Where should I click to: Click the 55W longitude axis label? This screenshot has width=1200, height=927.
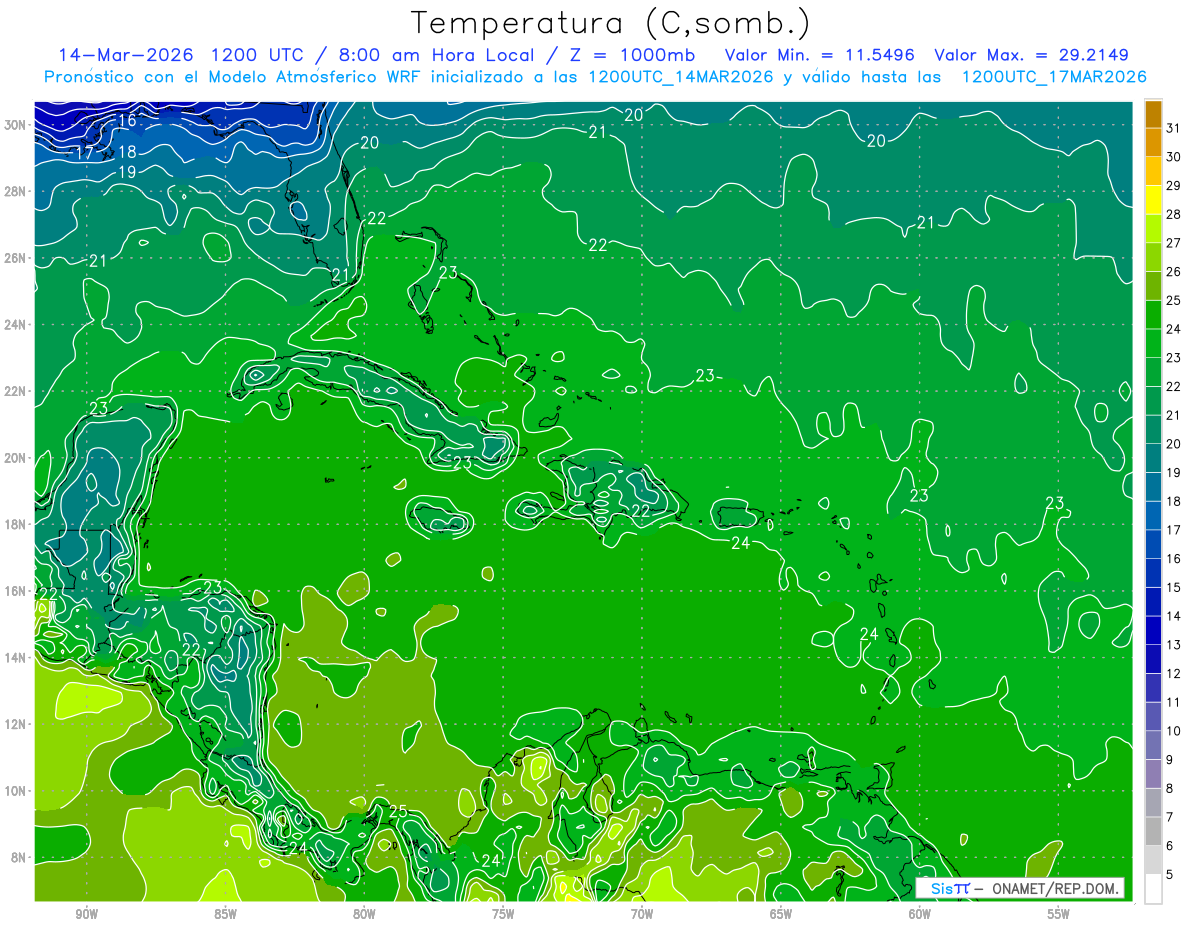(1059, 914)
